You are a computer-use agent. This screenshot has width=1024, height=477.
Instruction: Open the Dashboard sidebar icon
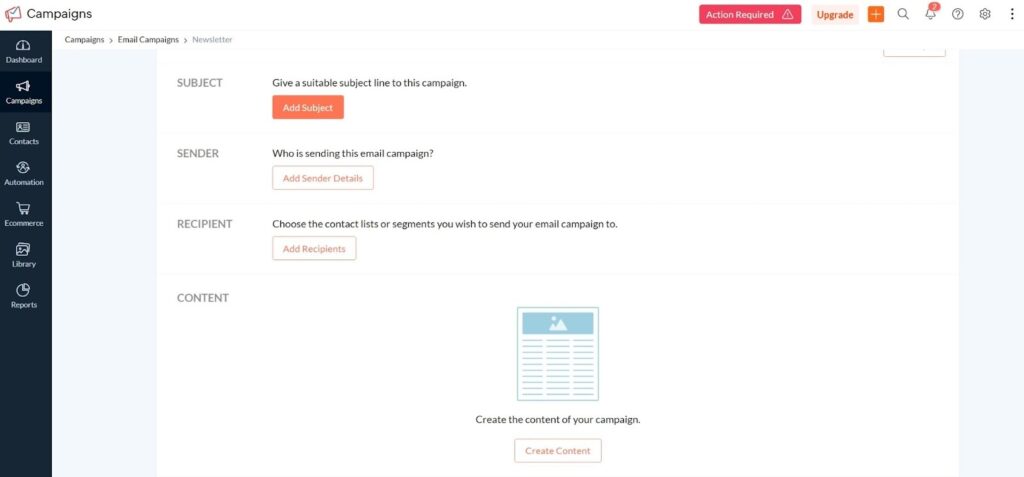[24, 46]
